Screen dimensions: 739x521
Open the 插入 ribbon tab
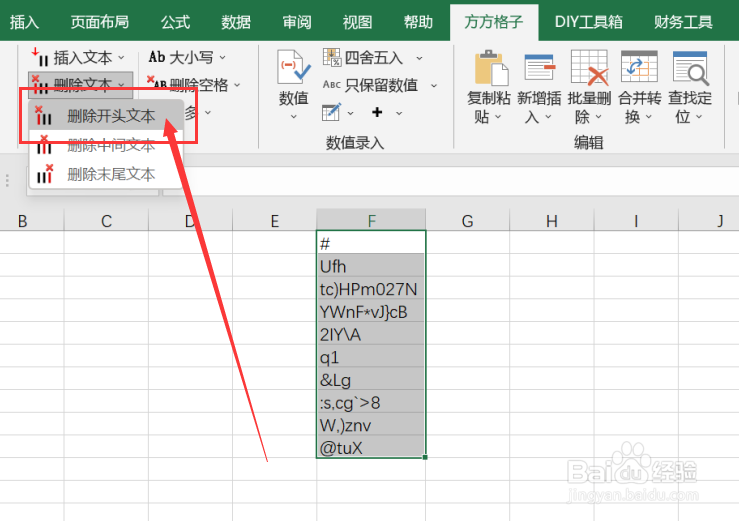click(x=24, y=22)
